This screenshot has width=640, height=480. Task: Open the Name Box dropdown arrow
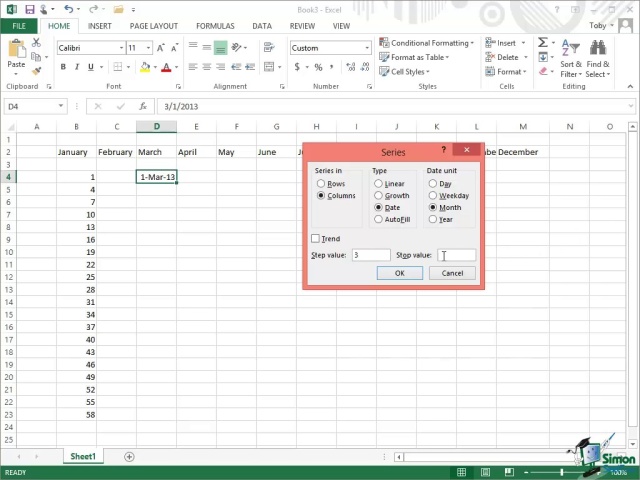(x=60, y=106)
